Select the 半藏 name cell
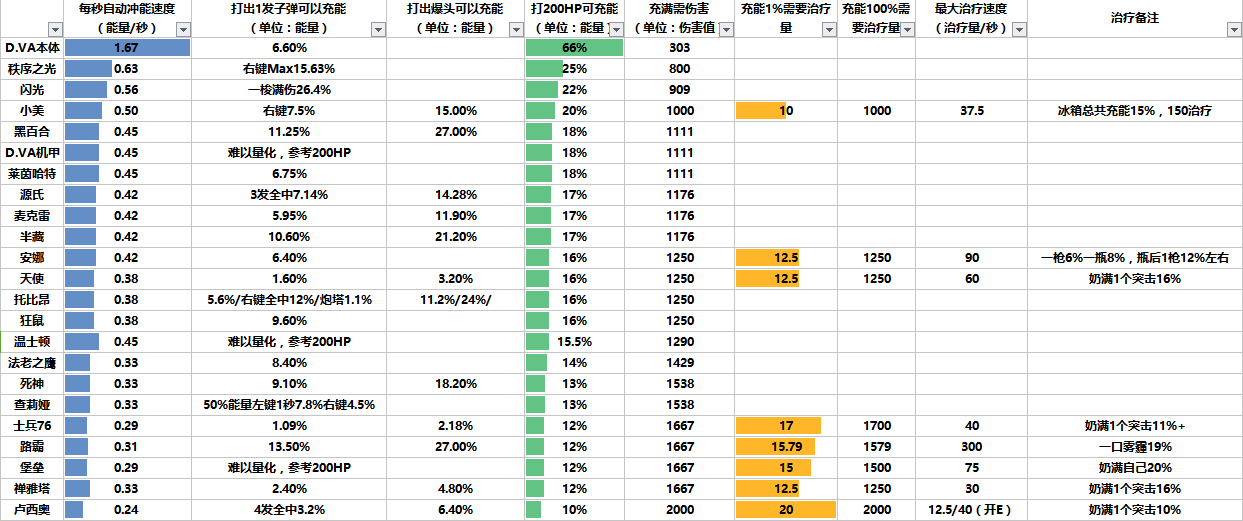Screen dimensions: 1243x521 (x=32, y=237)
